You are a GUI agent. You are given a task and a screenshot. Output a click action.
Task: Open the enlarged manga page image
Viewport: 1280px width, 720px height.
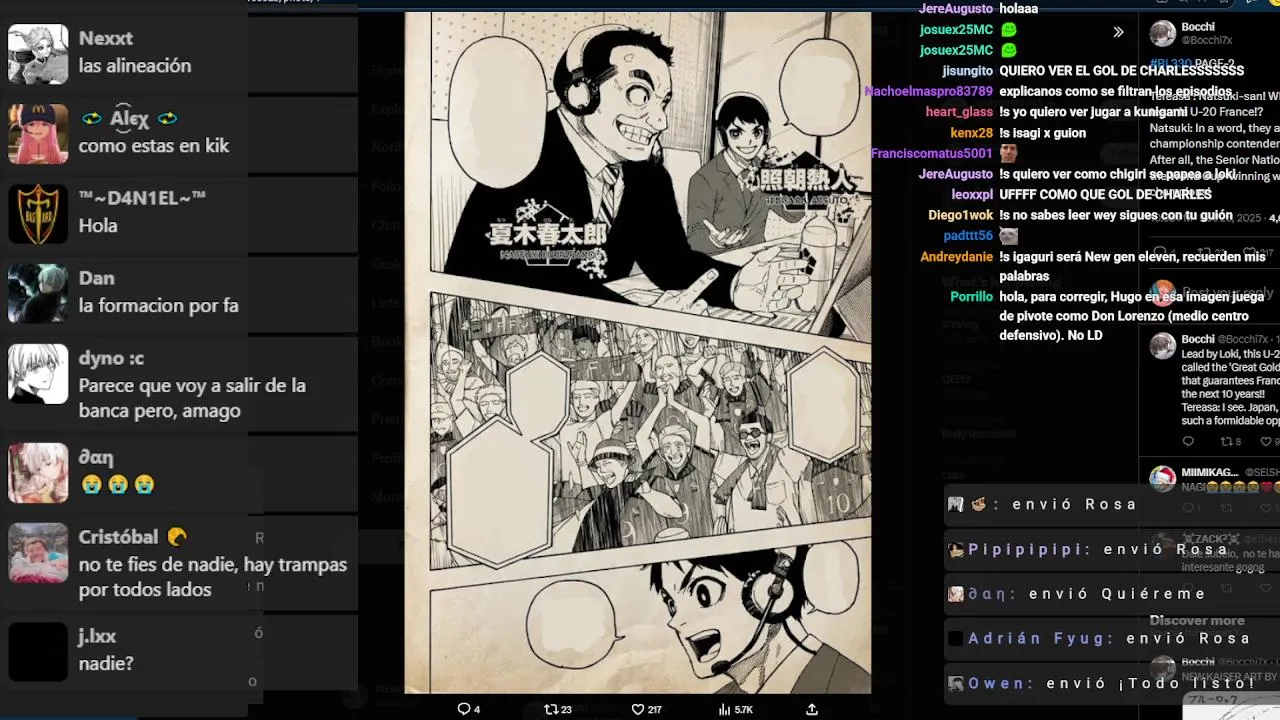click(x=638, y=352)
